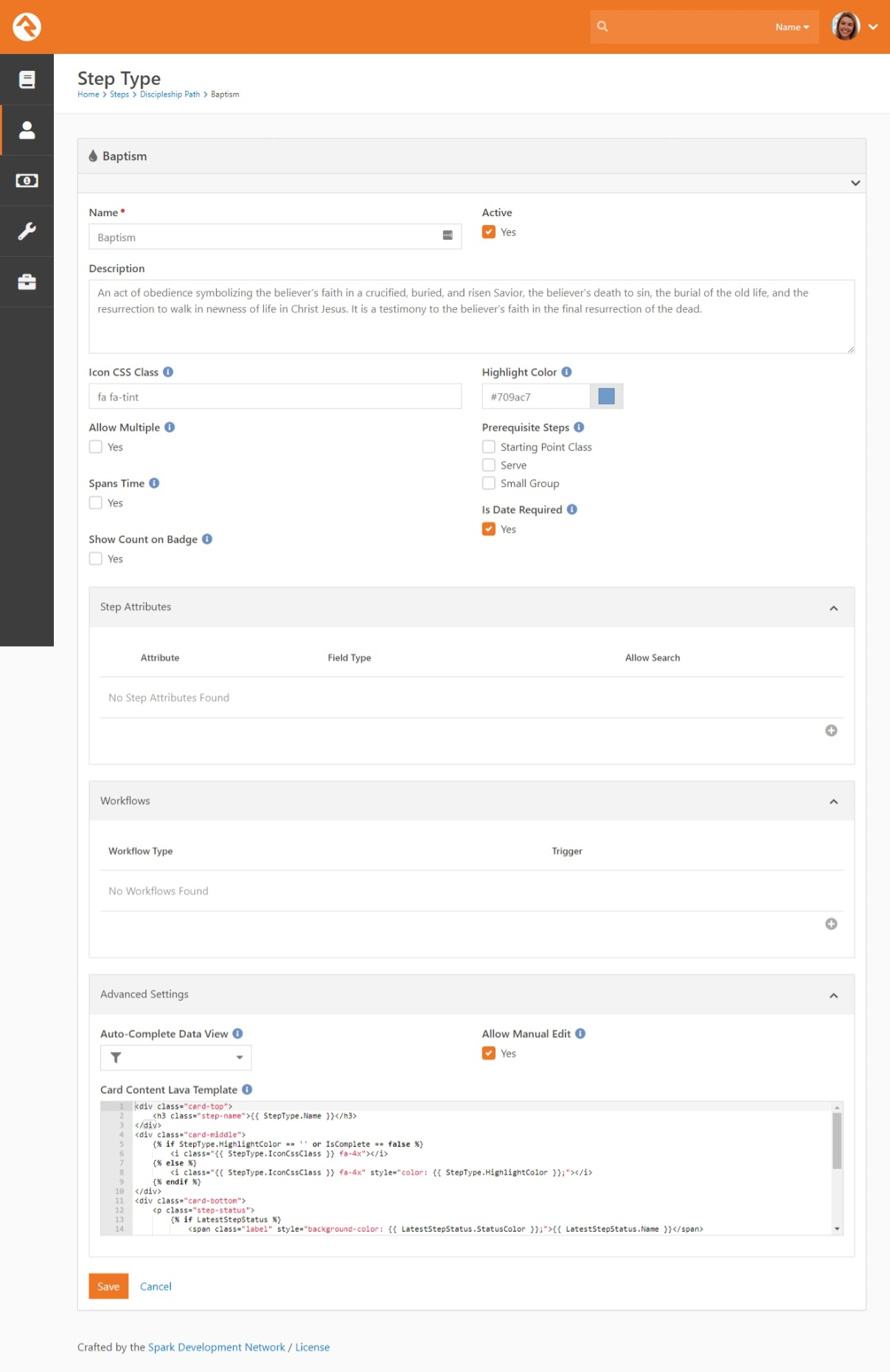Show Allow Manual Edit help info

pos(580,1033)
